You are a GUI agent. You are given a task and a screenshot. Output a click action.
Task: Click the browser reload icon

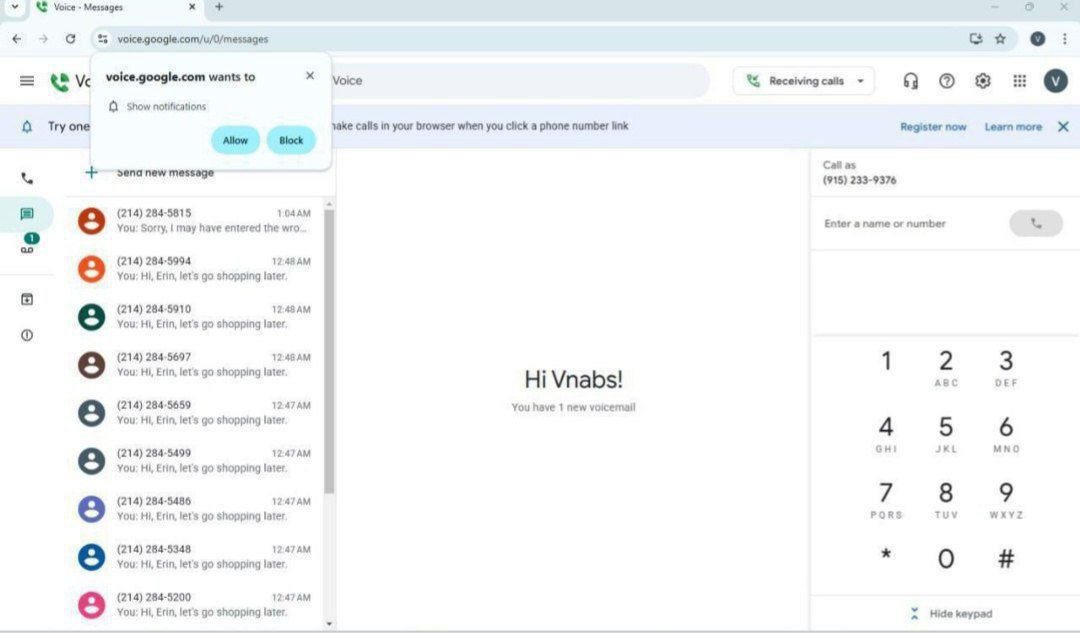70,39
